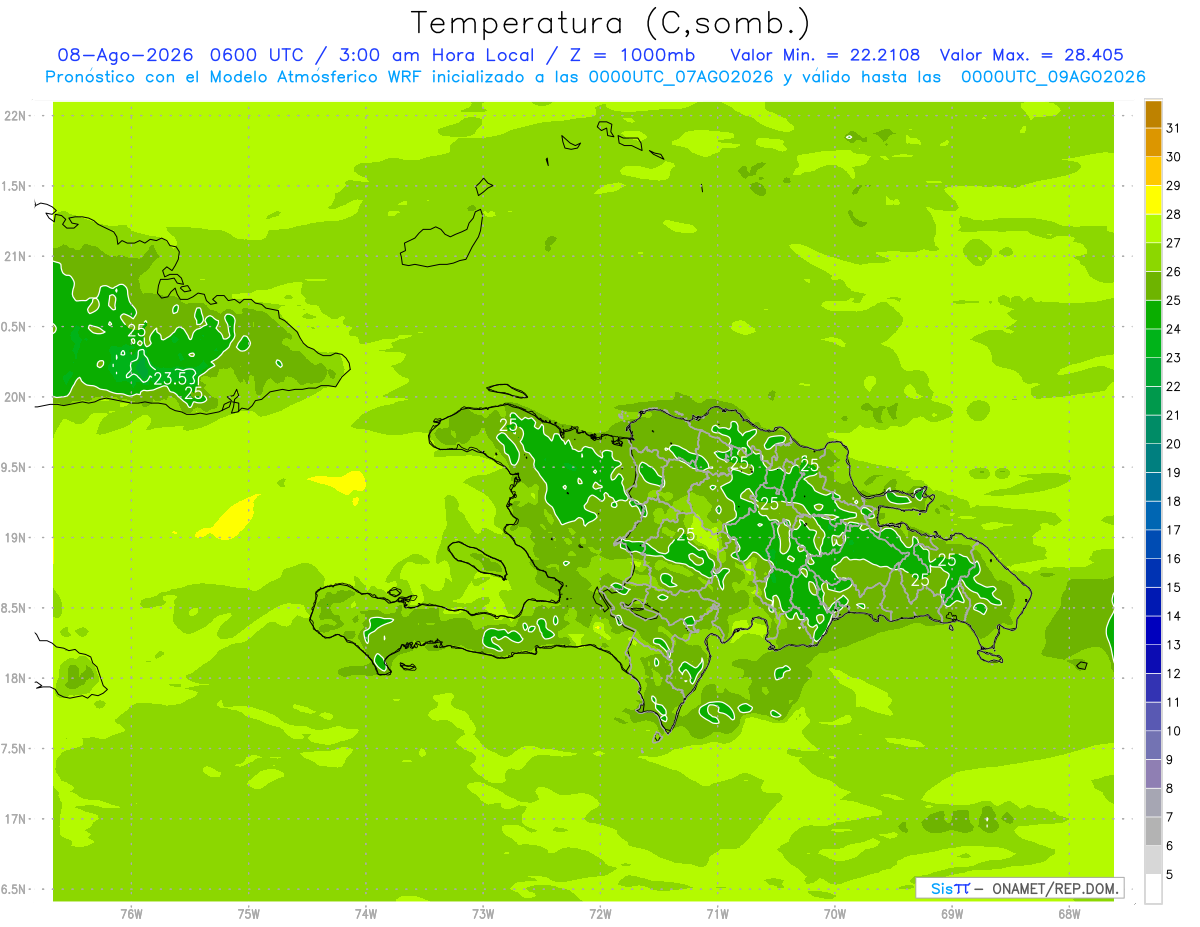Click the colorbar scale label '28'
Screen dimensions: 1200x927
(x=1173, y=214)
